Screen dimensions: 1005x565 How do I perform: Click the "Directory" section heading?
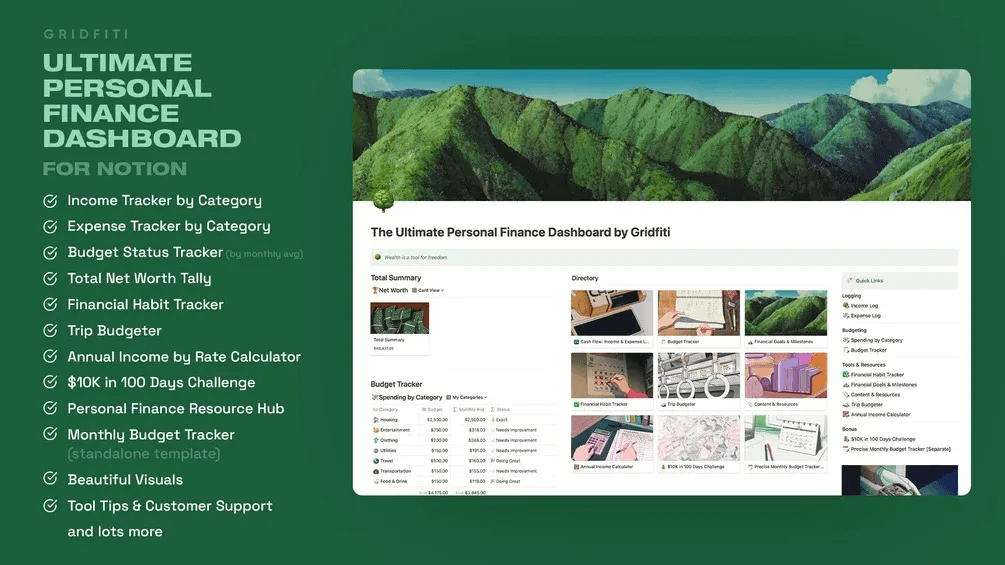pos(585,278)
